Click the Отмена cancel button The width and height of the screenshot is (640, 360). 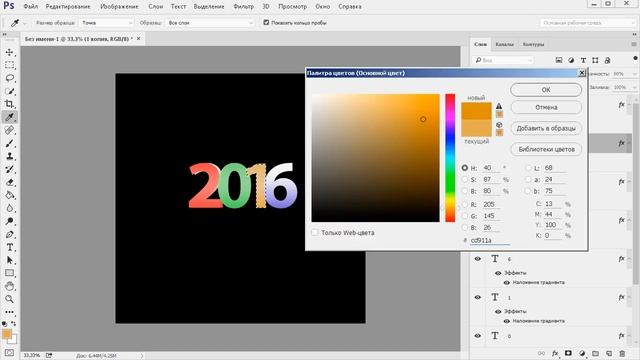pyautogui.click(x=546, y=107)
